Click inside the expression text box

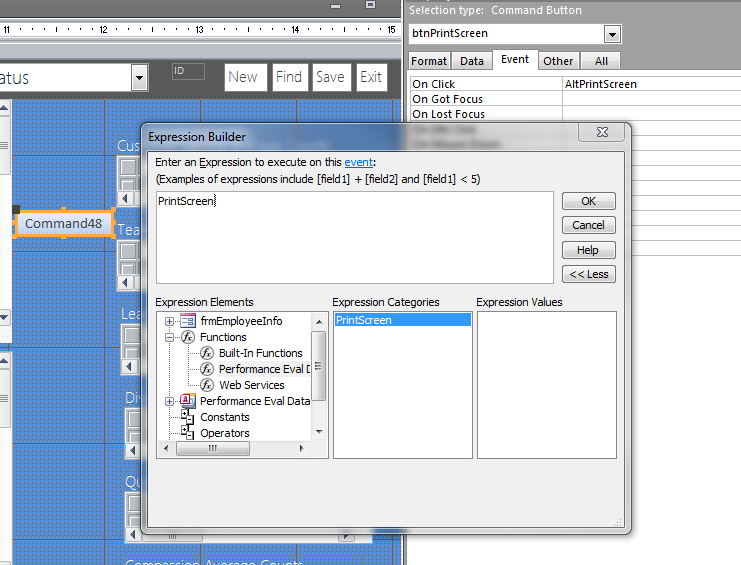point(354,237)
